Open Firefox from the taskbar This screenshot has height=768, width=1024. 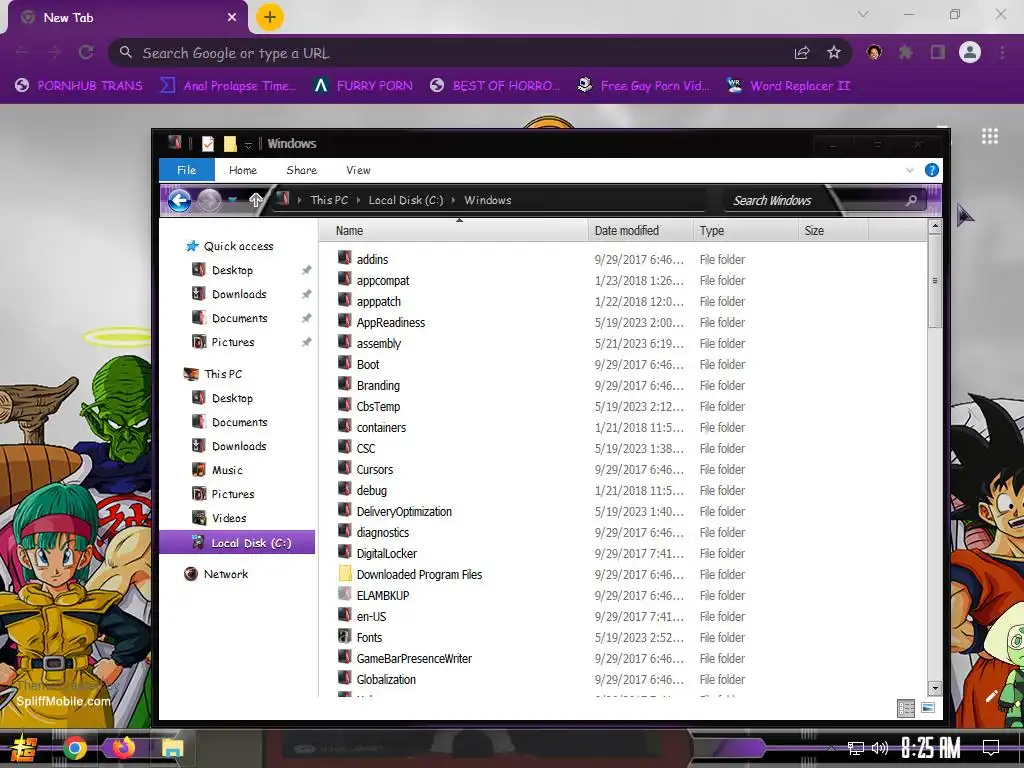[123, 748]
